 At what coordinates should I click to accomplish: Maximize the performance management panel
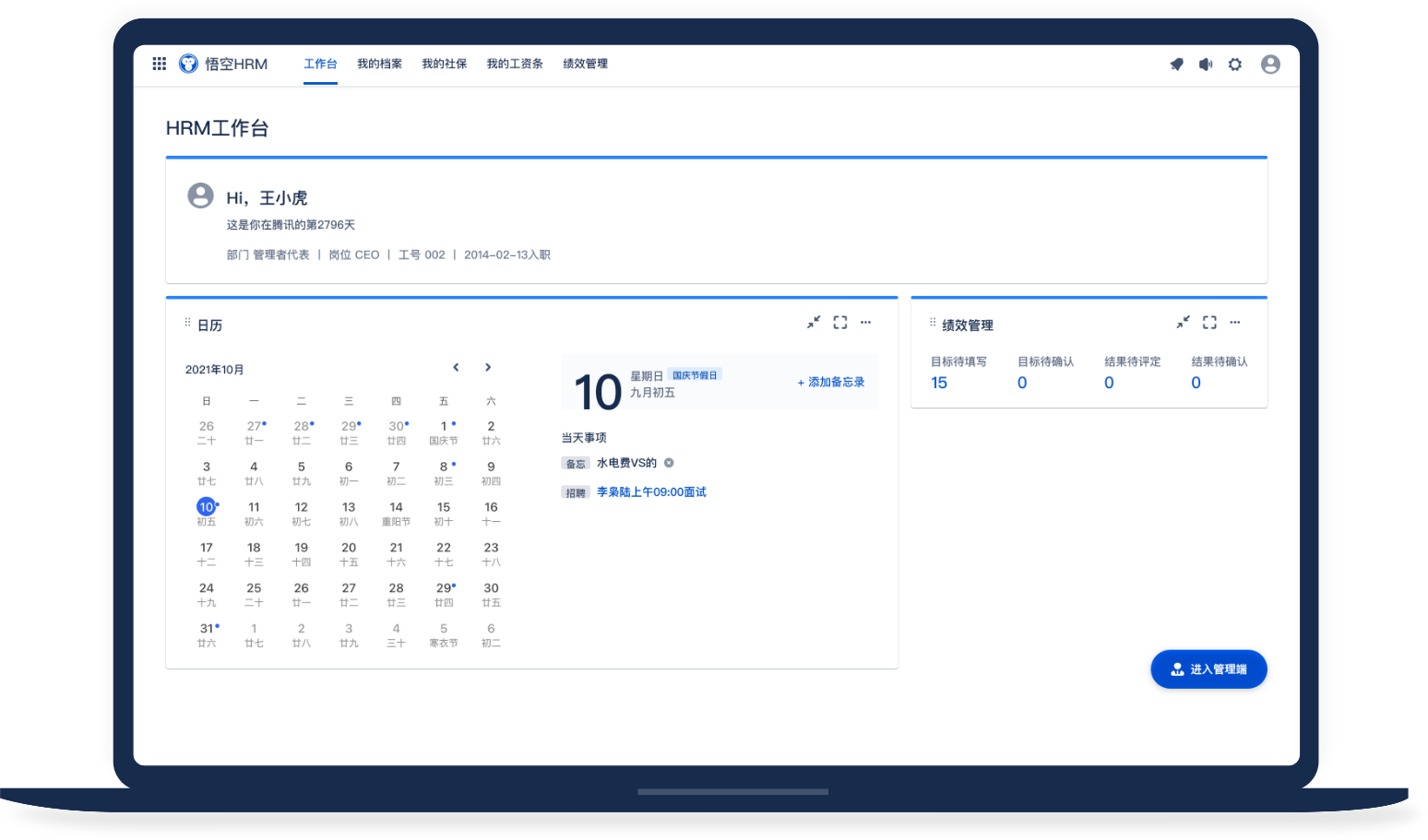[x=1209, y=323]
